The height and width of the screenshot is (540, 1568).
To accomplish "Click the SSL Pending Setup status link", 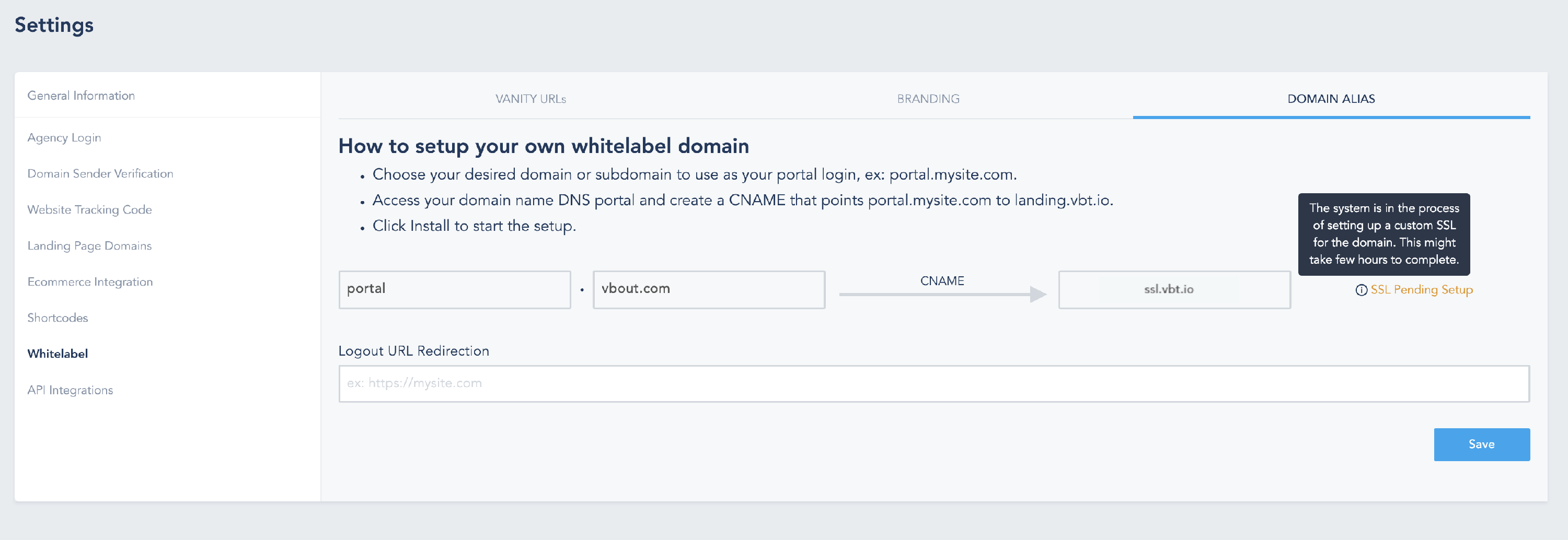I will click(x=1421, y=290).
